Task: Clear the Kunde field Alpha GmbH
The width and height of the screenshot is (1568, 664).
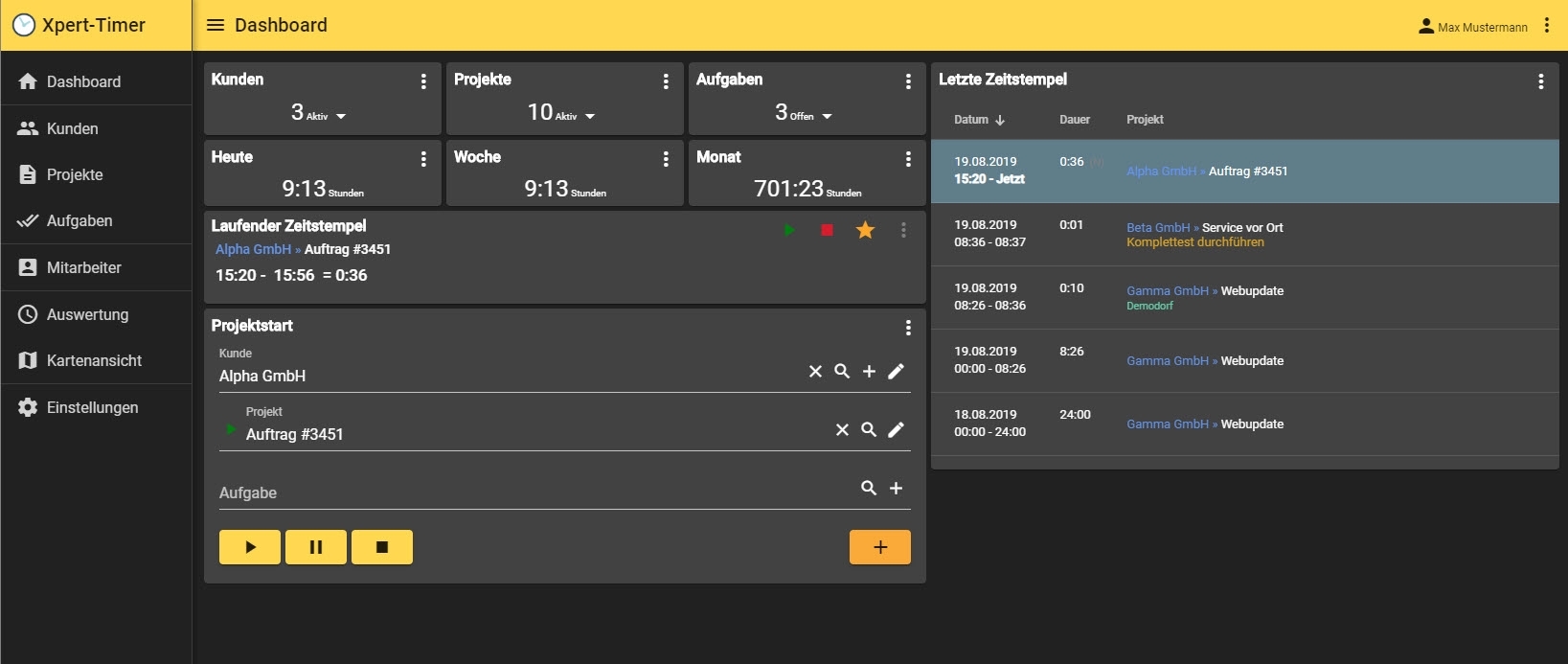Action: click(815, 371)
